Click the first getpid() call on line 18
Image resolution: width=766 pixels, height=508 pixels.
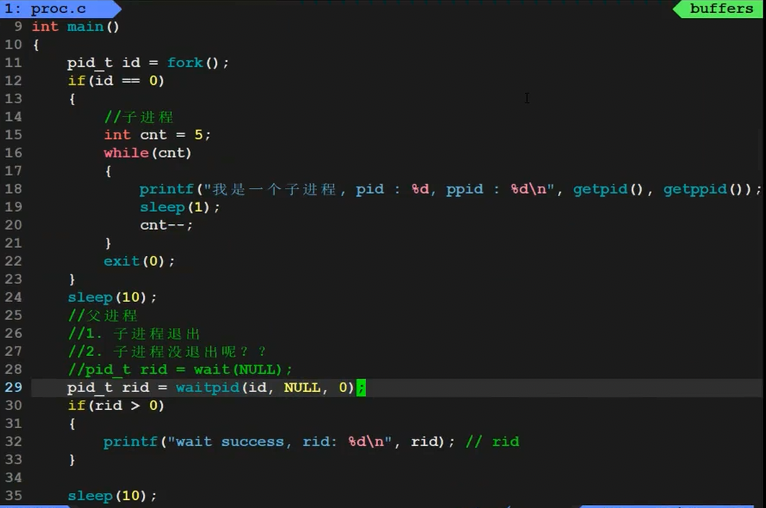coord(608,189)
